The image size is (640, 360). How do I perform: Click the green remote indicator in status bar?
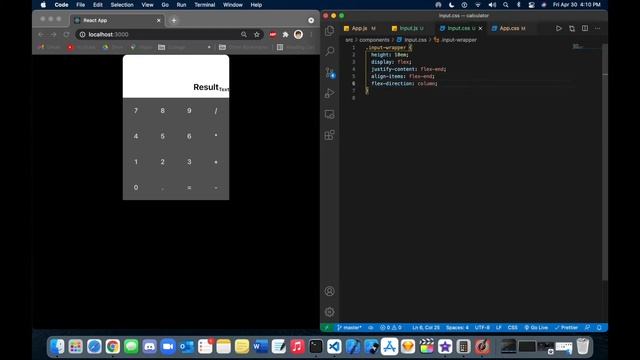click(327, 327)
